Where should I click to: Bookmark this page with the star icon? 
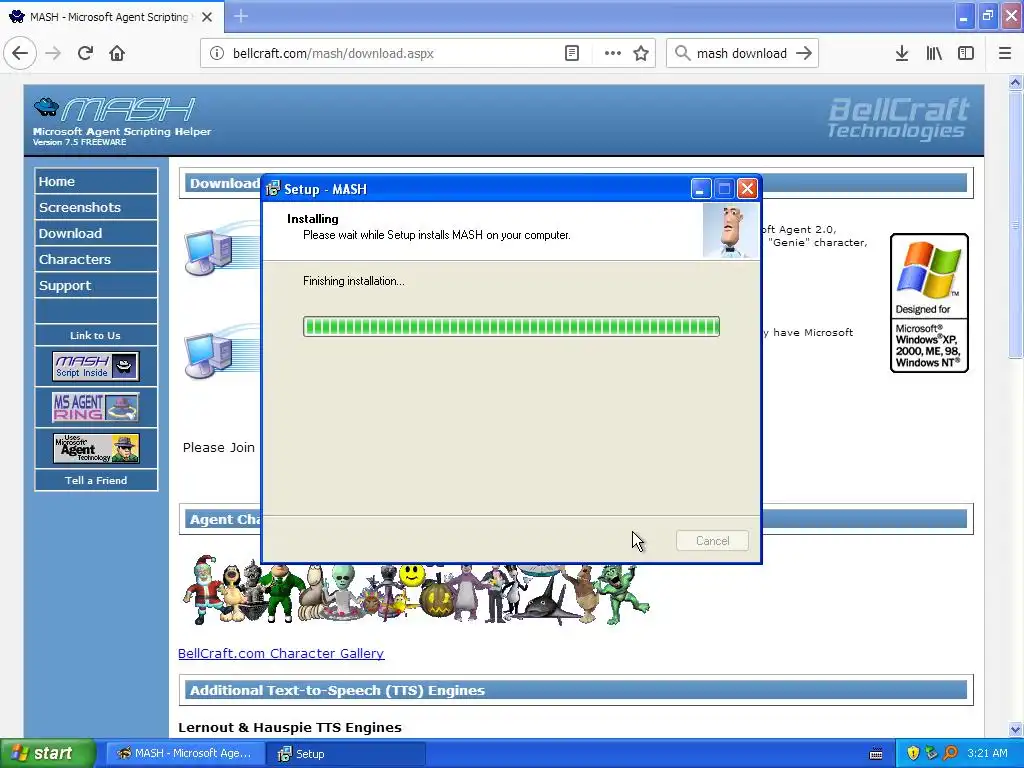pyautogui.click(x=641, y=54)
